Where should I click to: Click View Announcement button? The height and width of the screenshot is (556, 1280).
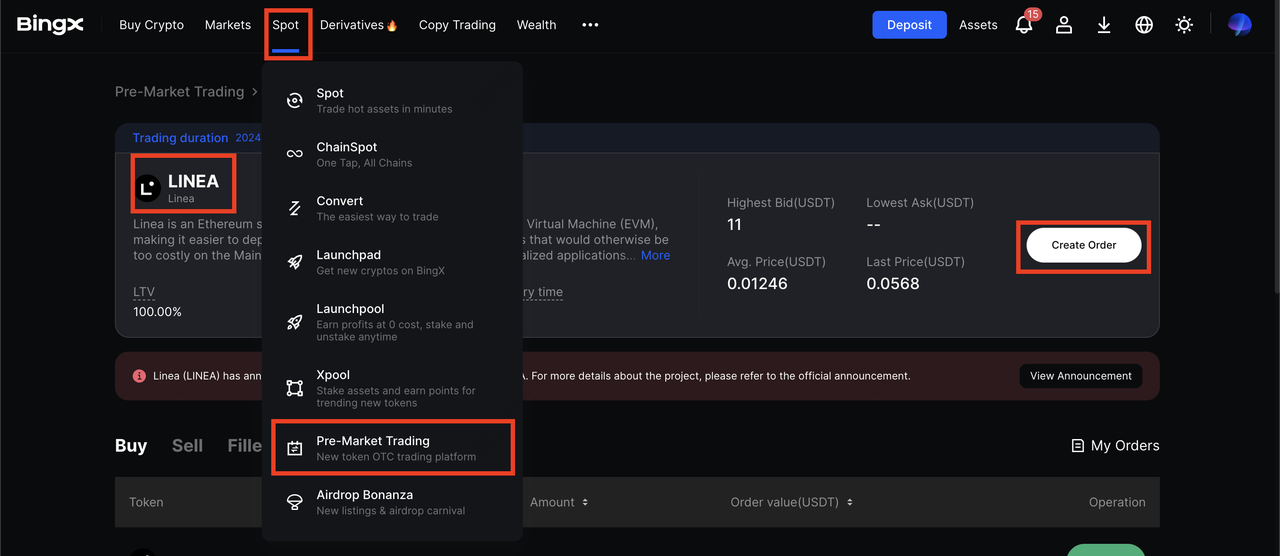[1081, 376]
